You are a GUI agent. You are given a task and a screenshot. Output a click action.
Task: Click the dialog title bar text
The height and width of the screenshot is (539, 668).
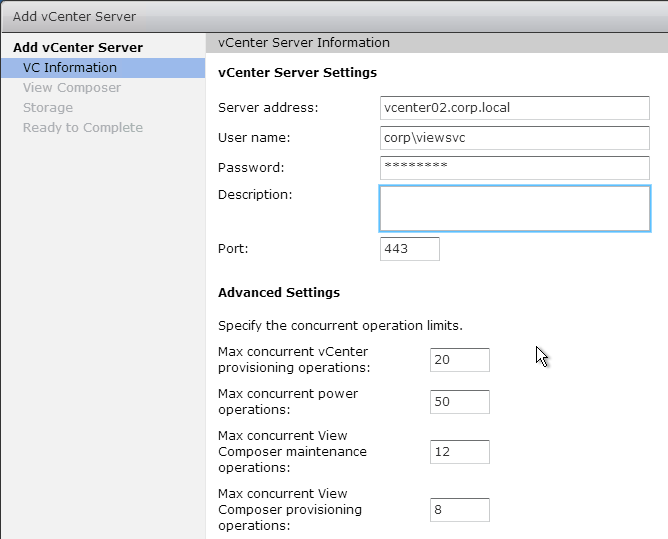click(75, 17)
